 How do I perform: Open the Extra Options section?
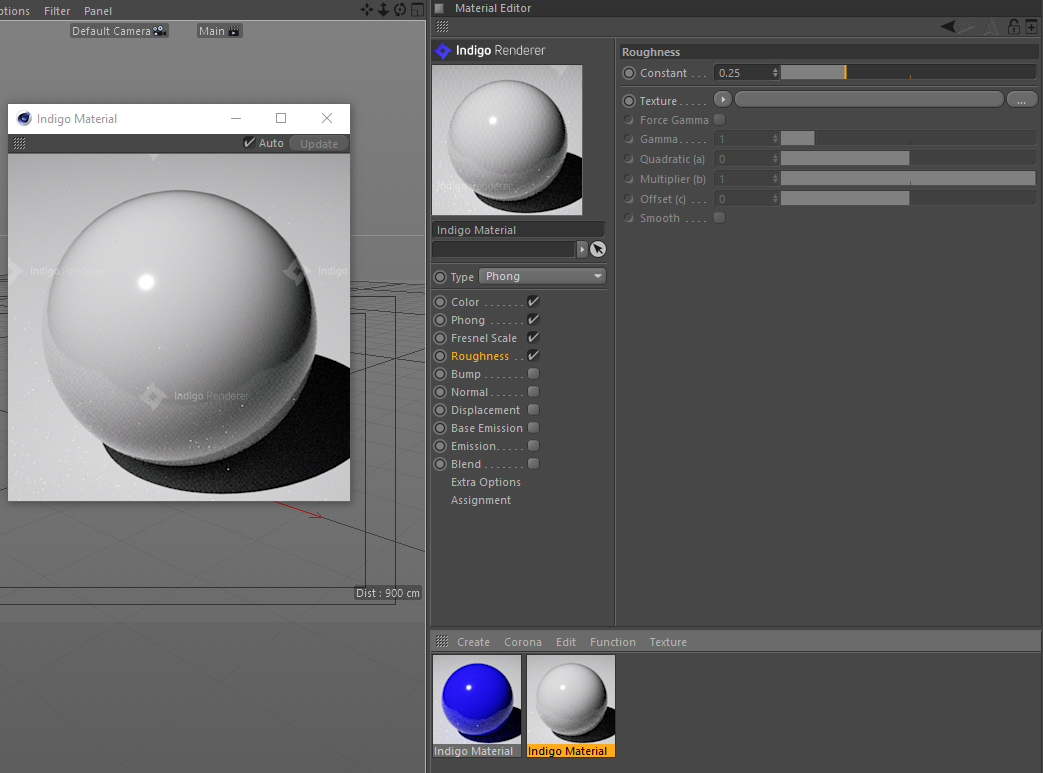pyautogui.click(x=485, y=482)
